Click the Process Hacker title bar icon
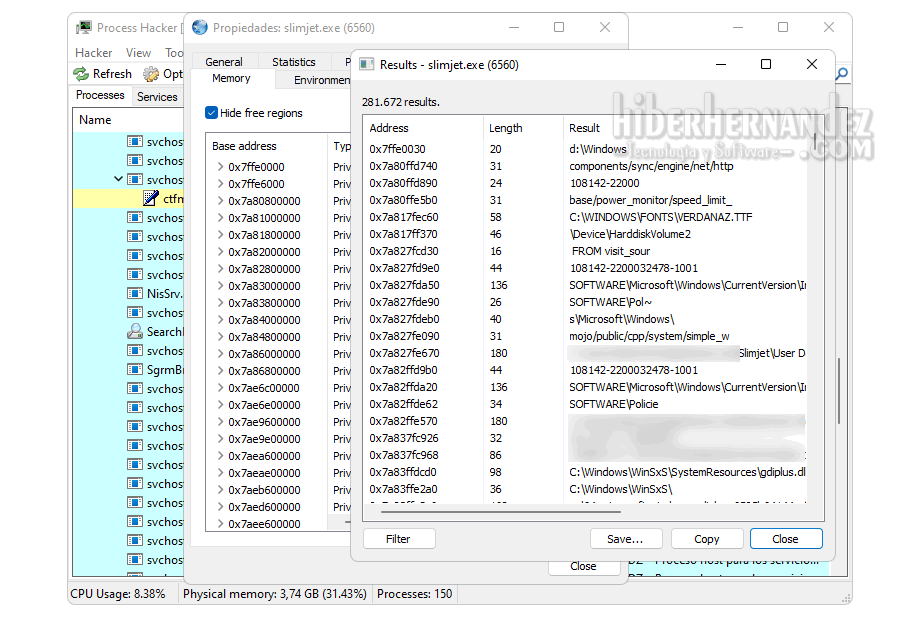Screen dimensions: 918x622 click(84, 28)
